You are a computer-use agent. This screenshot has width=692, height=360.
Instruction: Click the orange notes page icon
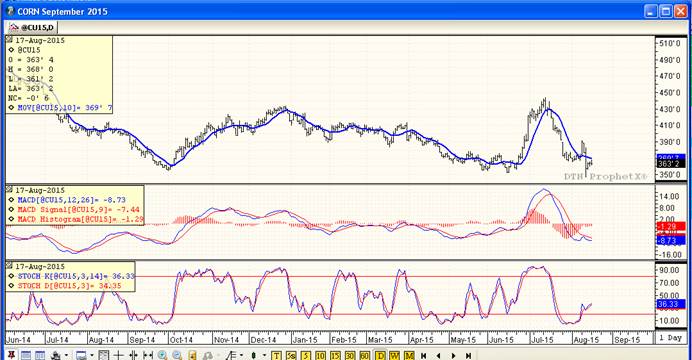tap(192, 356)
